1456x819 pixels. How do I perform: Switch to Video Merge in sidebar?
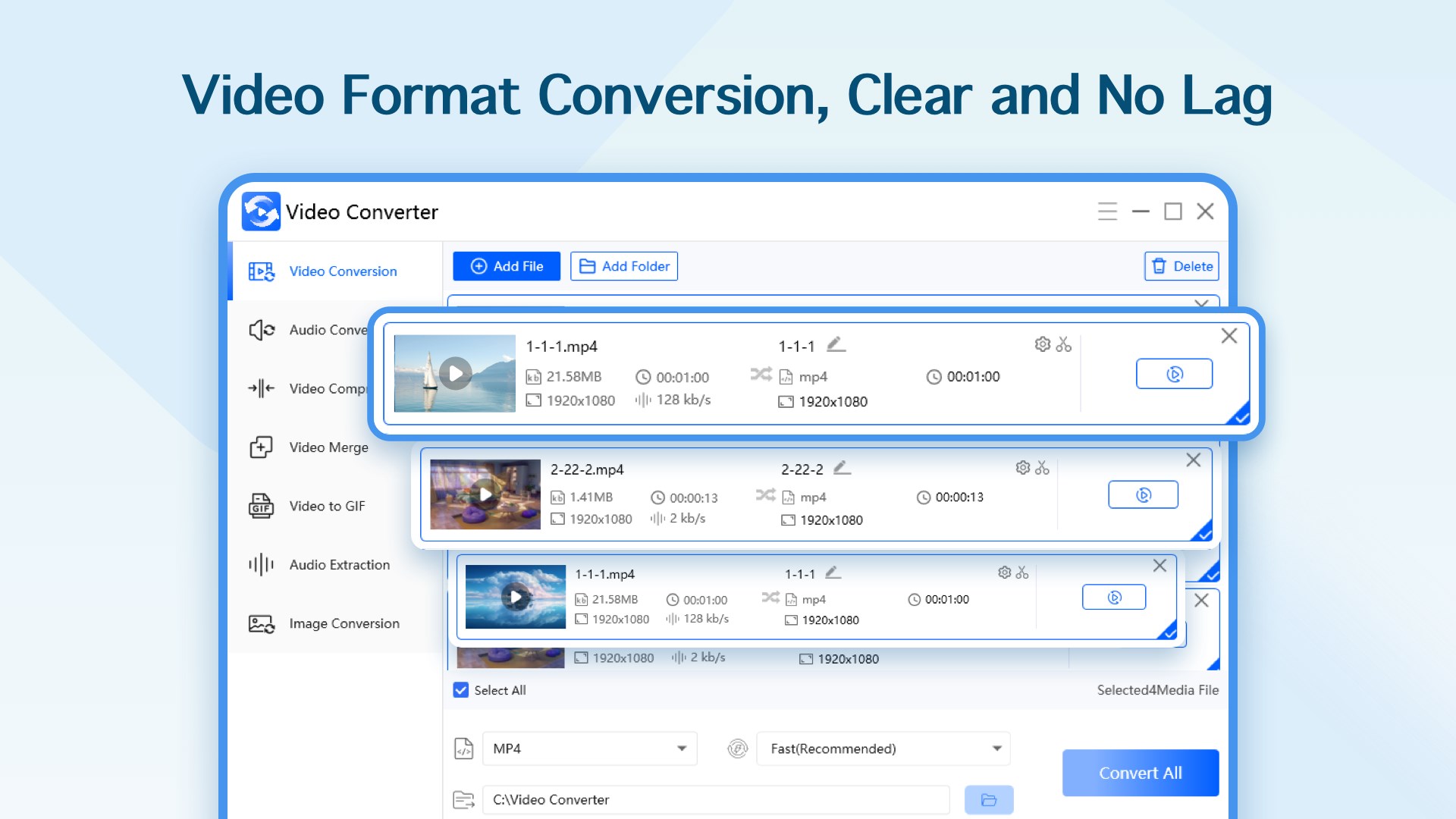[328, 447]
